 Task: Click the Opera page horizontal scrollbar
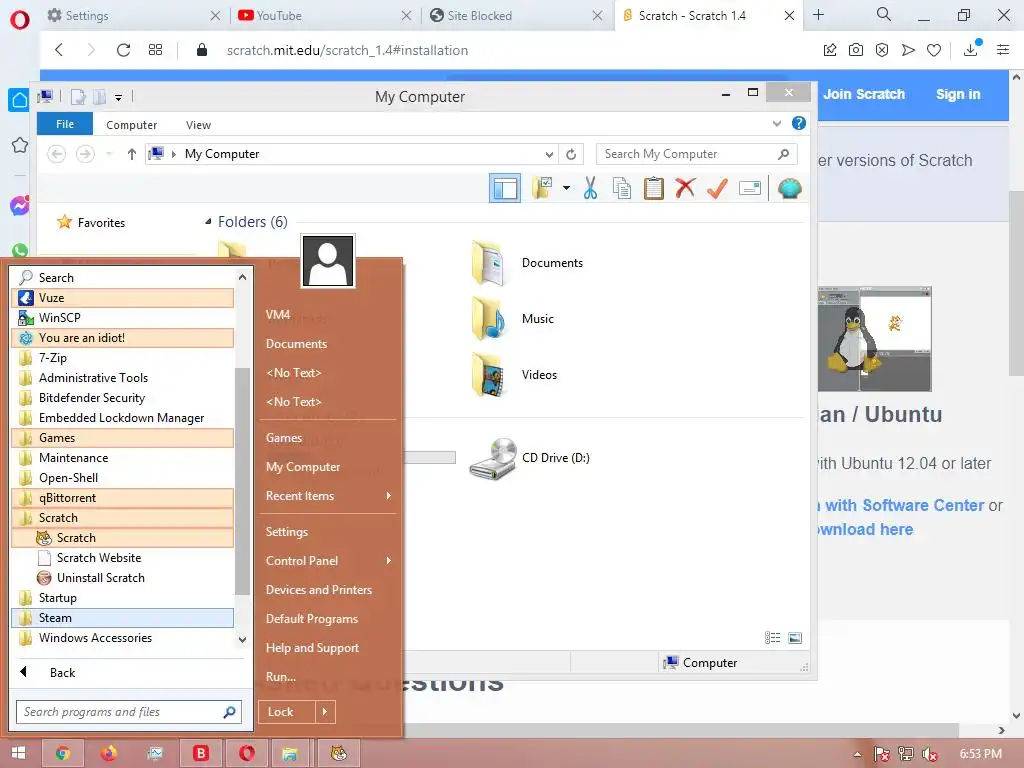[x=679, y=729]
